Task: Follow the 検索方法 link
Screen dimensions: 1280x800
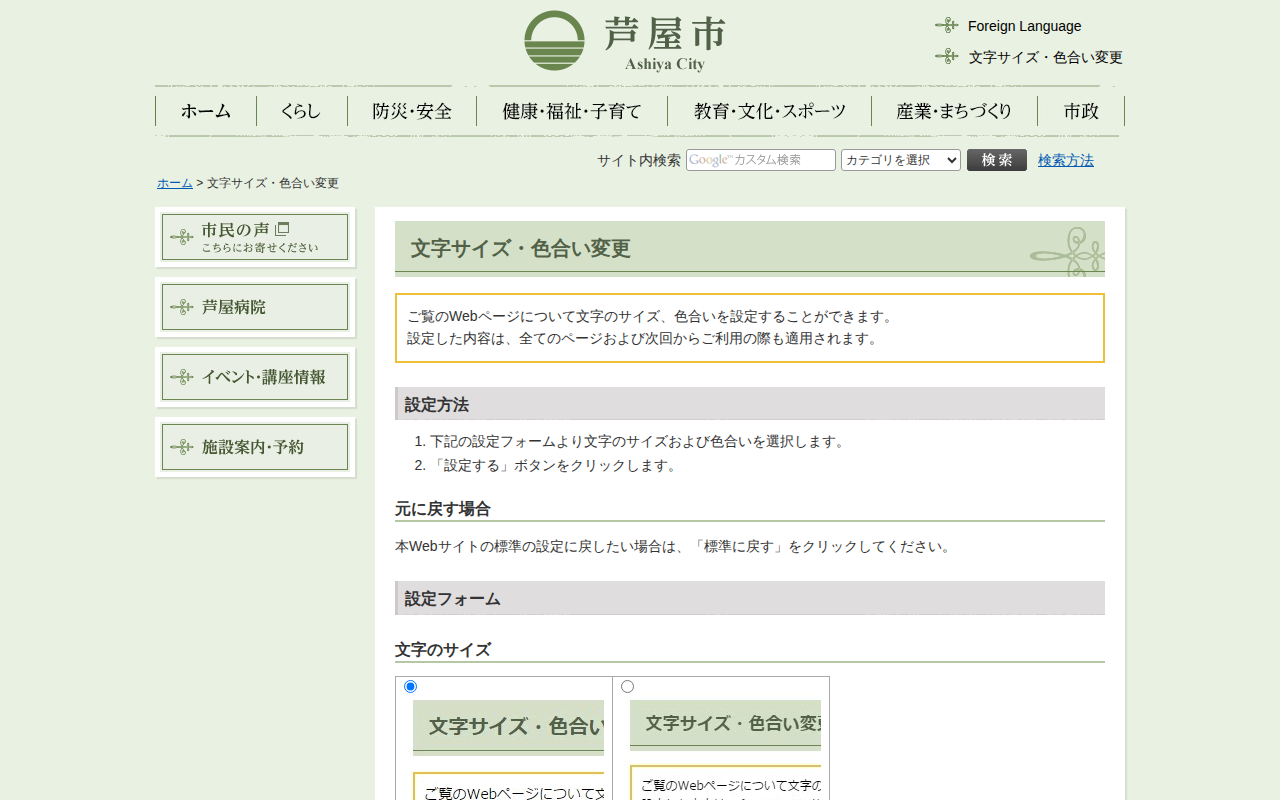Action: point(1065,160)
